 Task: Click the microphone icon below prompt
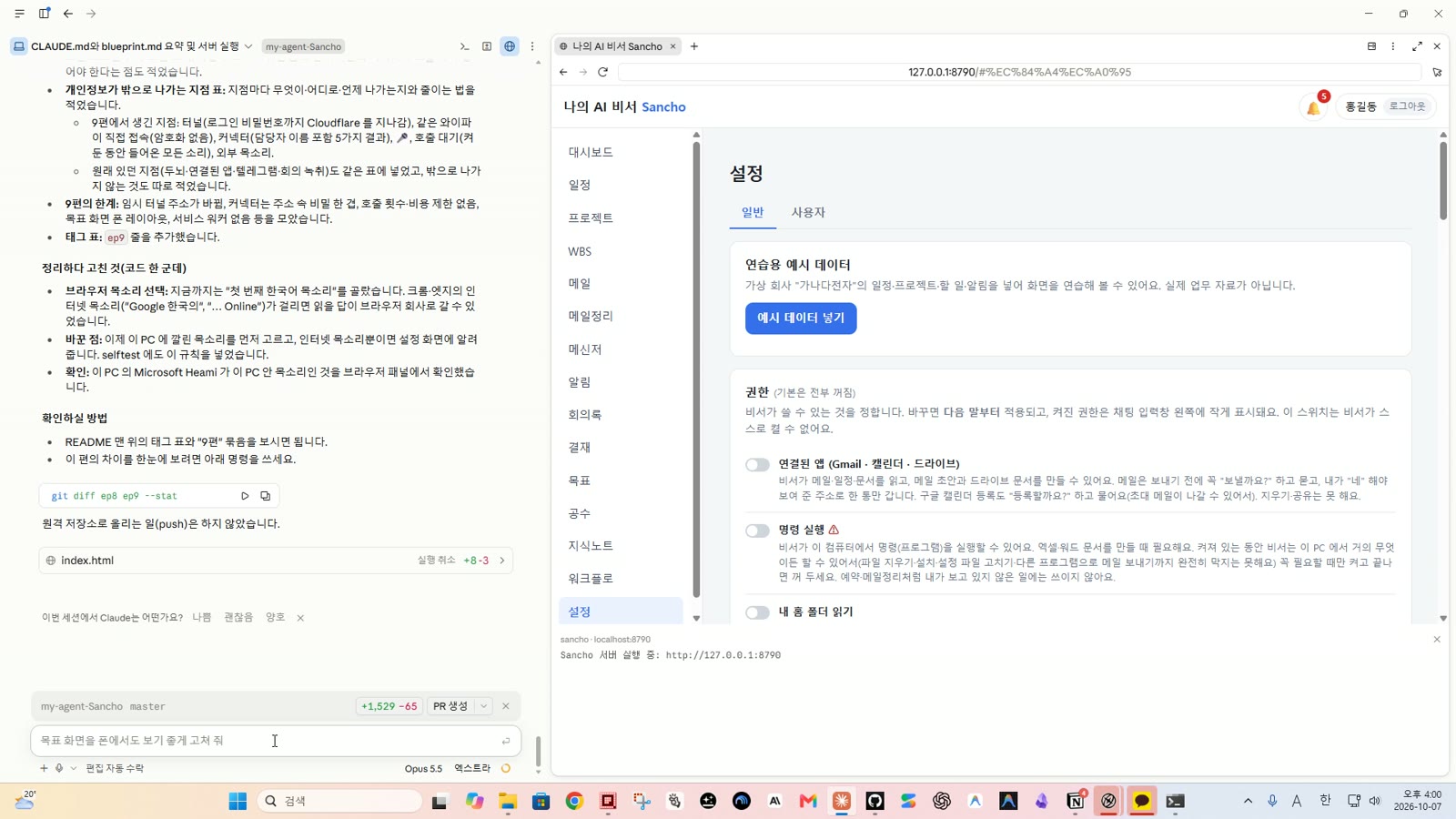(59, 768)
